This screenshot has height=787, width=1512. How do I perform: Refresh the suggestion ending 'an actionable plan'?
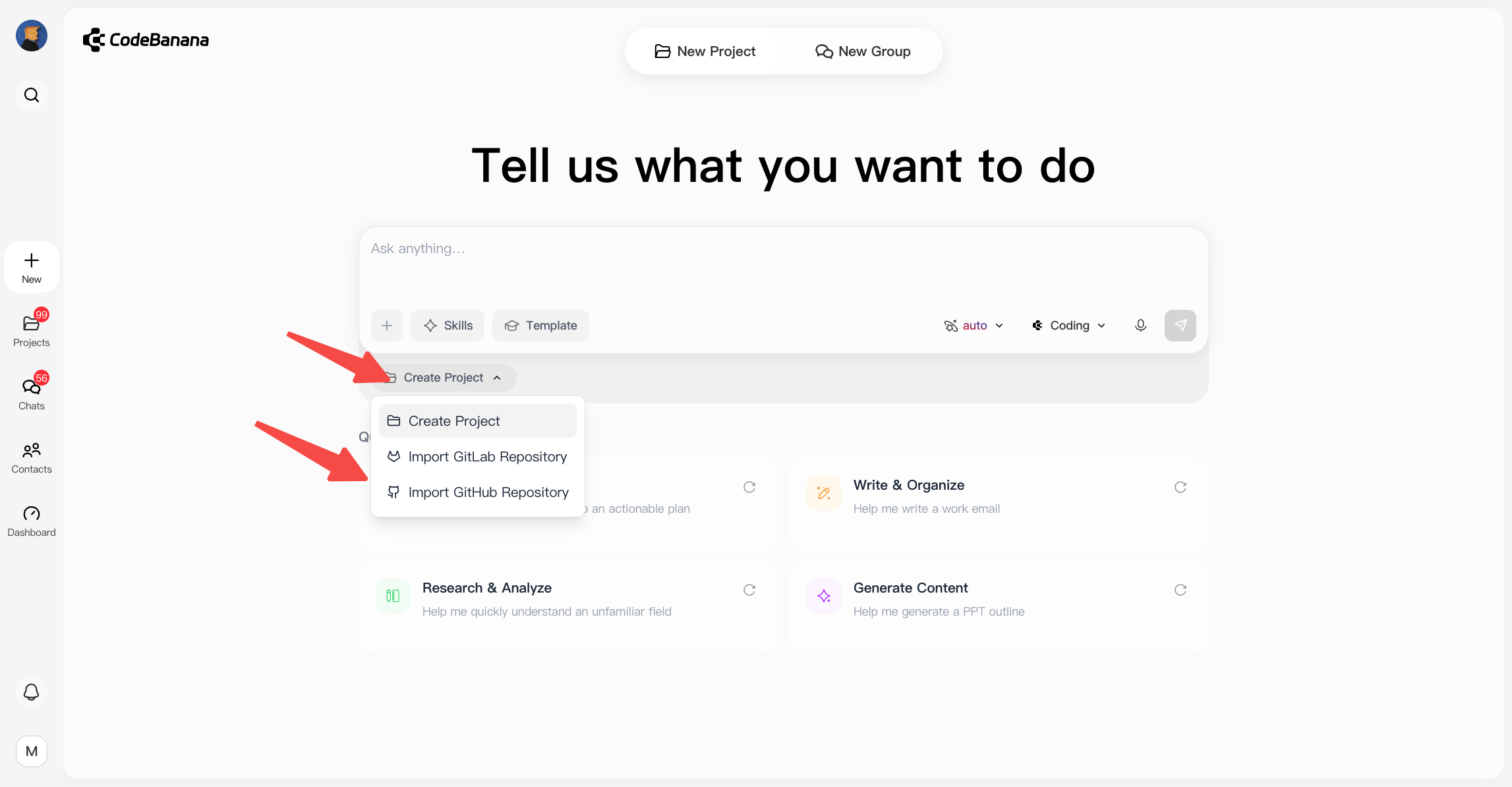click(x=749, y=487)
